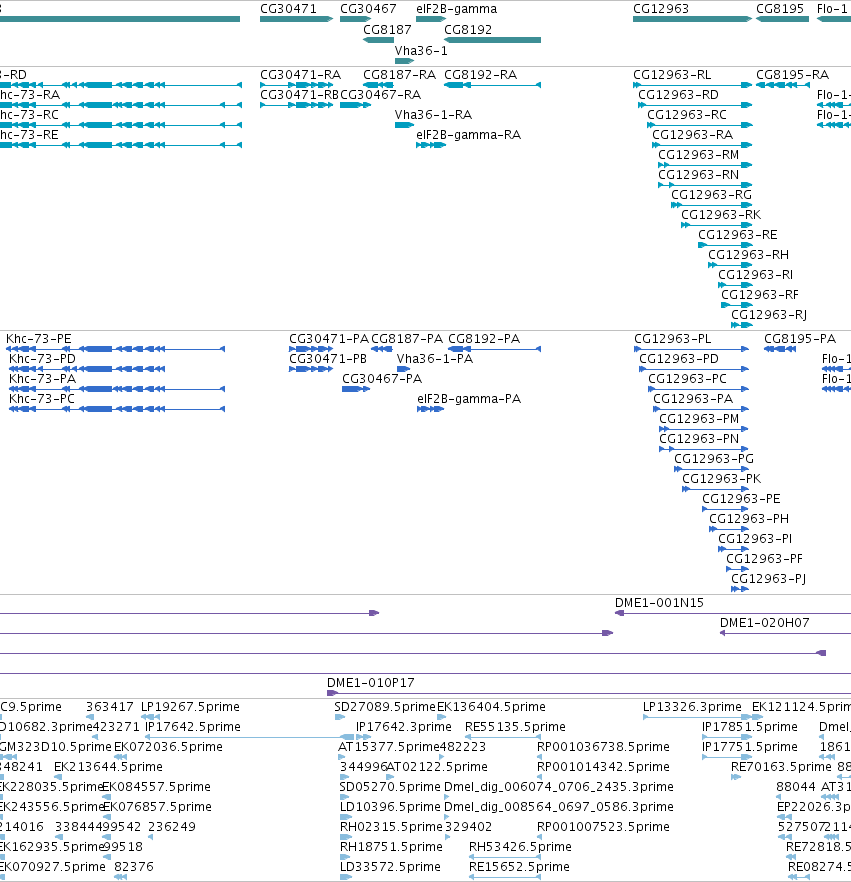
Task: Select protein Khc-73-PC
Action: [117, 409]
